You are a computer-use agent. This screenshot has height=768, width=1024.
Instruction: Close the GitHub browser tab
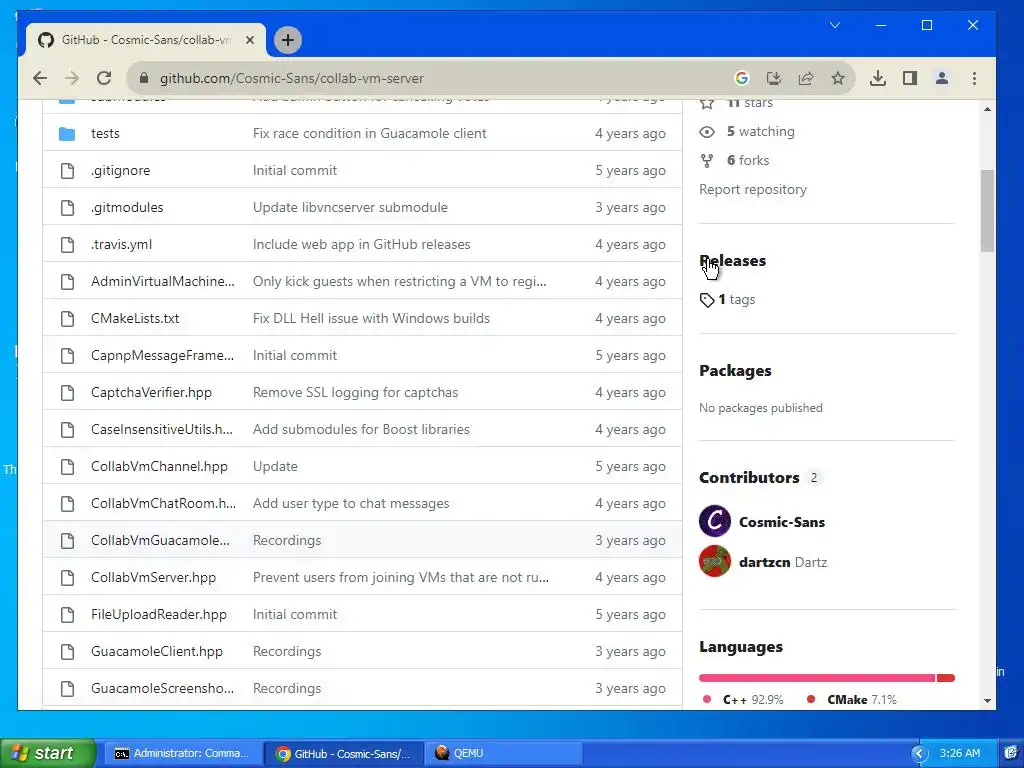coord(249,40)
